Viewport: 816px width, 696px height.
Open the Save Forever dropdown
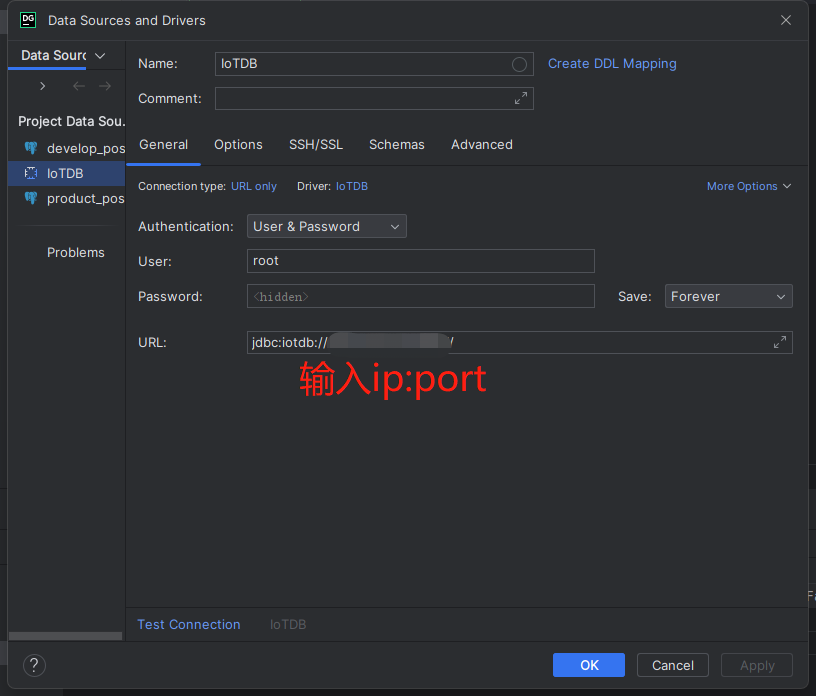[729, 296]
